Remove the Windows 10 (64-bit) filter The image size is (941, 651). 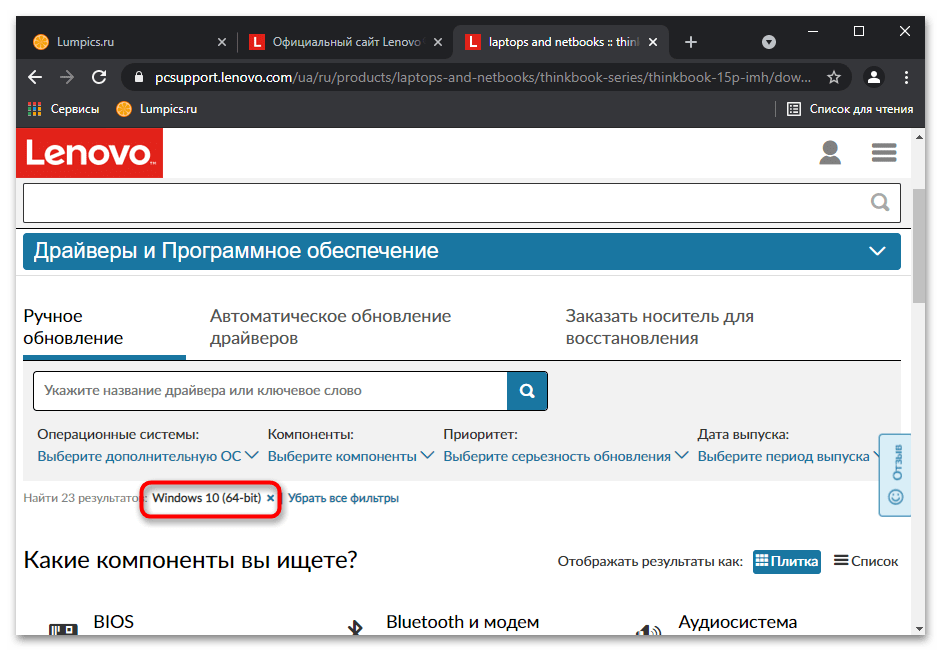(271, 498)
